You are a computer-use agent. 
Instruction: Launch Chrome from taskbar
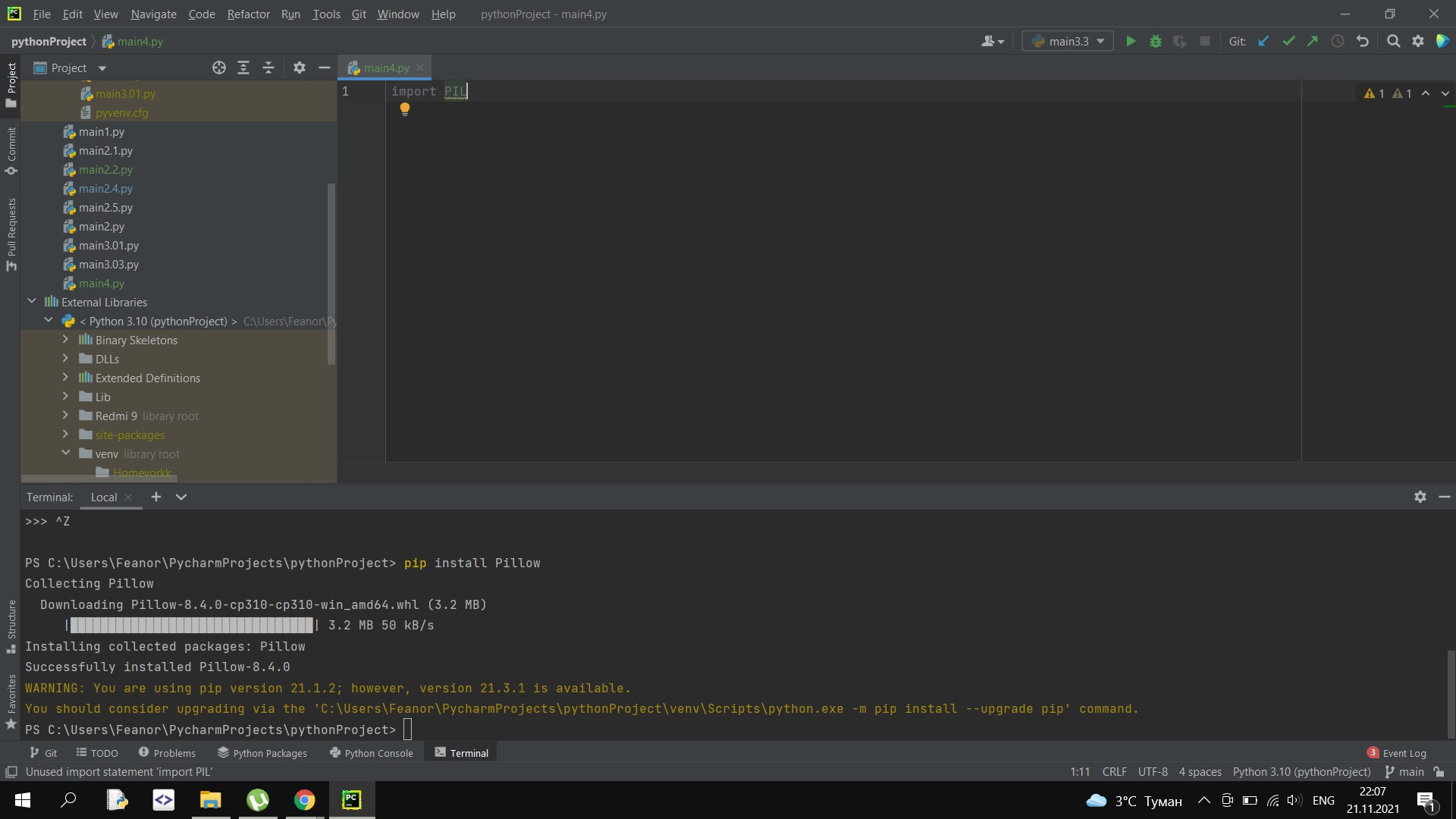point(304,800)
